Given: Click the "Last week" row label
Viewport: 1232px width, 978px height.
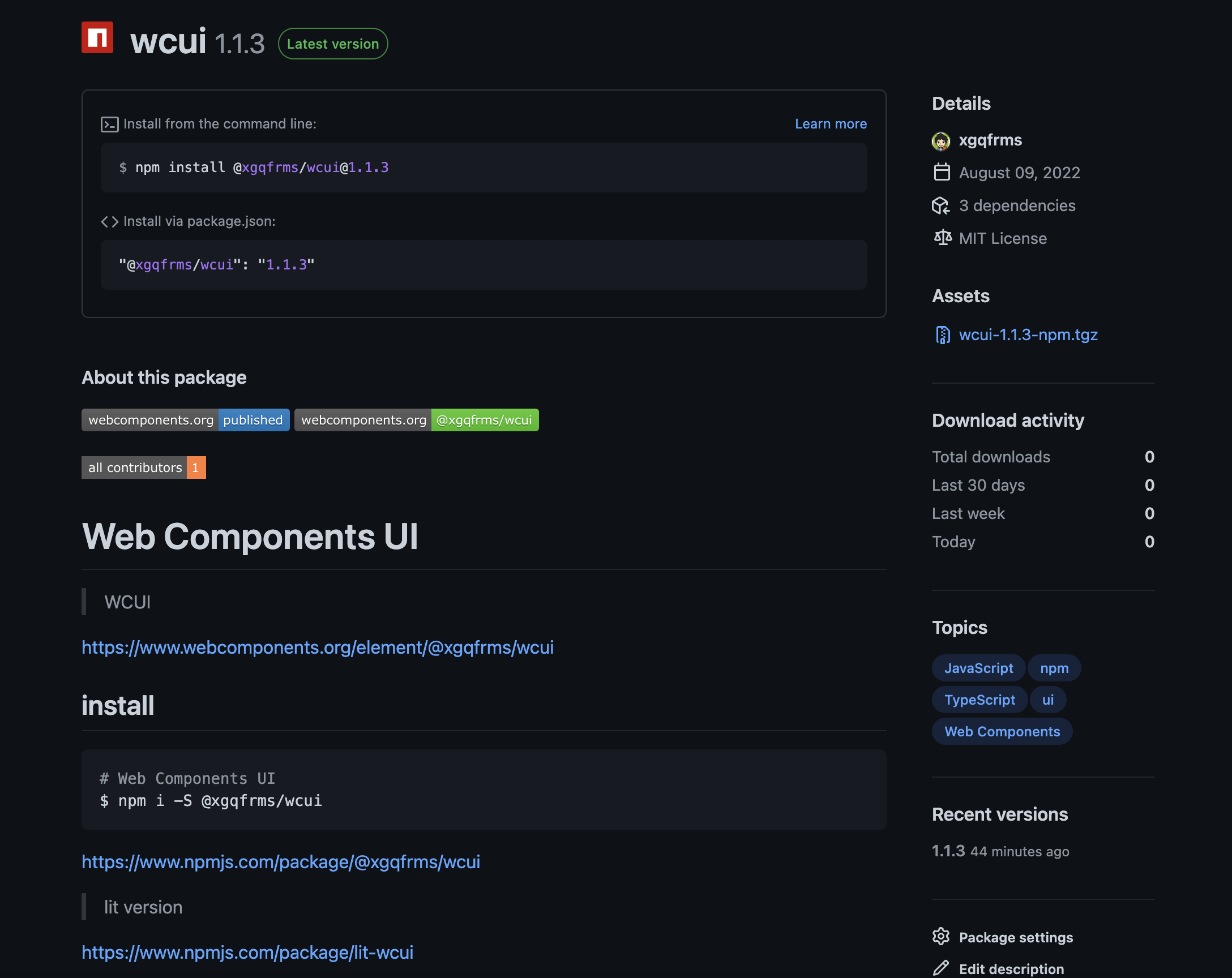Looking at the screenshot, I should click(968, 513).
